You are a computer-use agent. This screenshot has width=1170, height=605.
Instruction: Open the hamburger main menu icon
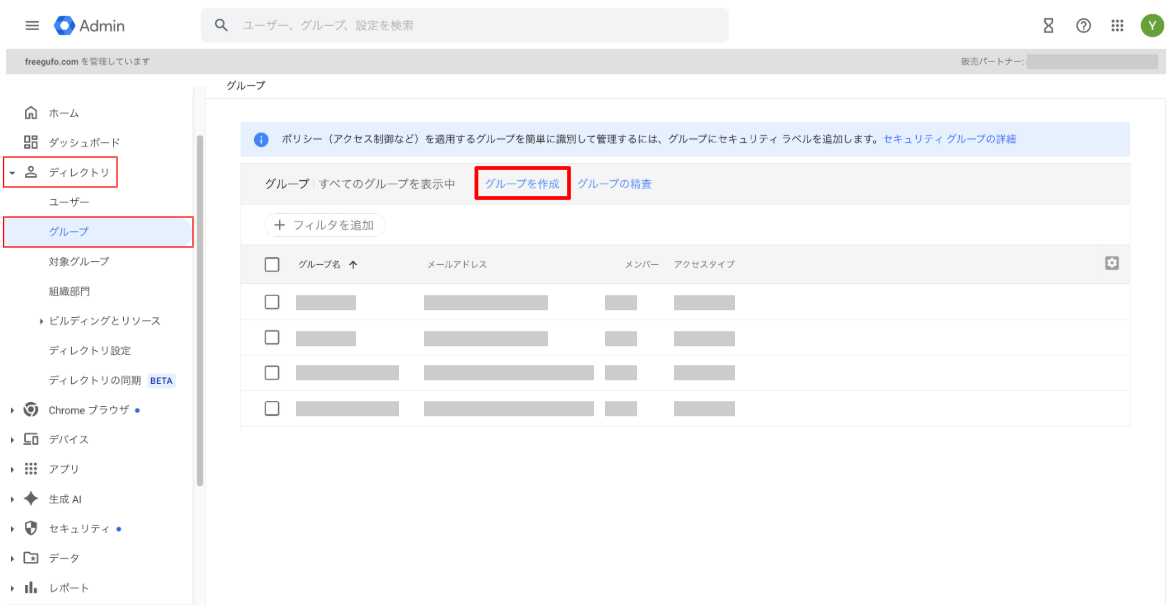click(x=32, y=25)
